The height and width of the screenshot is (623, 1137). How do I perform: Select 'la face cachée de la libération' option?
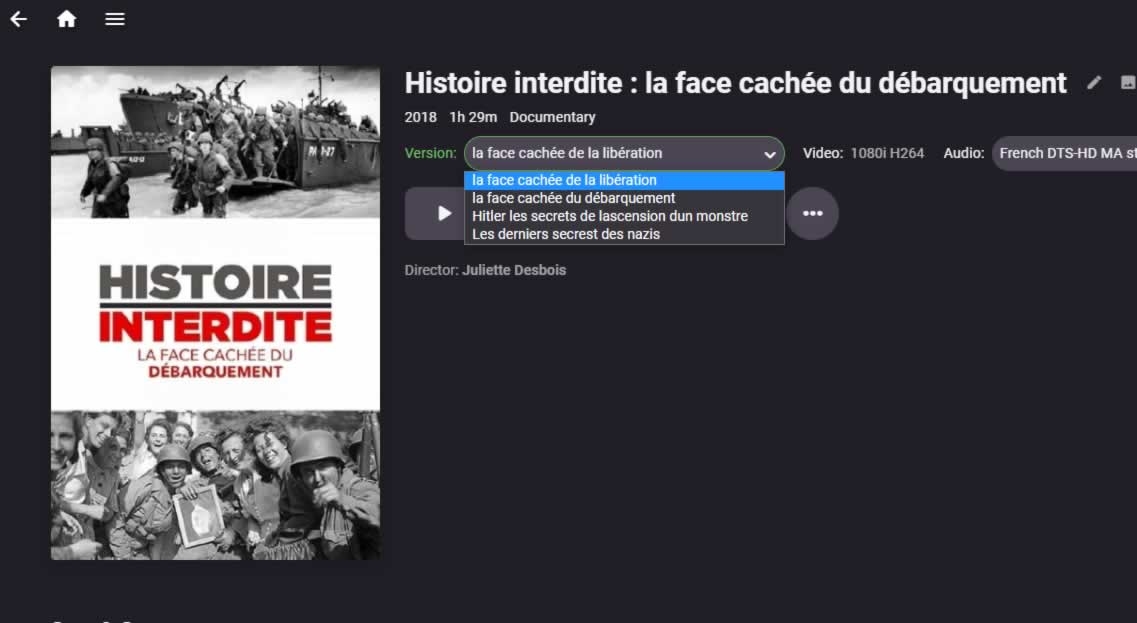624,180
